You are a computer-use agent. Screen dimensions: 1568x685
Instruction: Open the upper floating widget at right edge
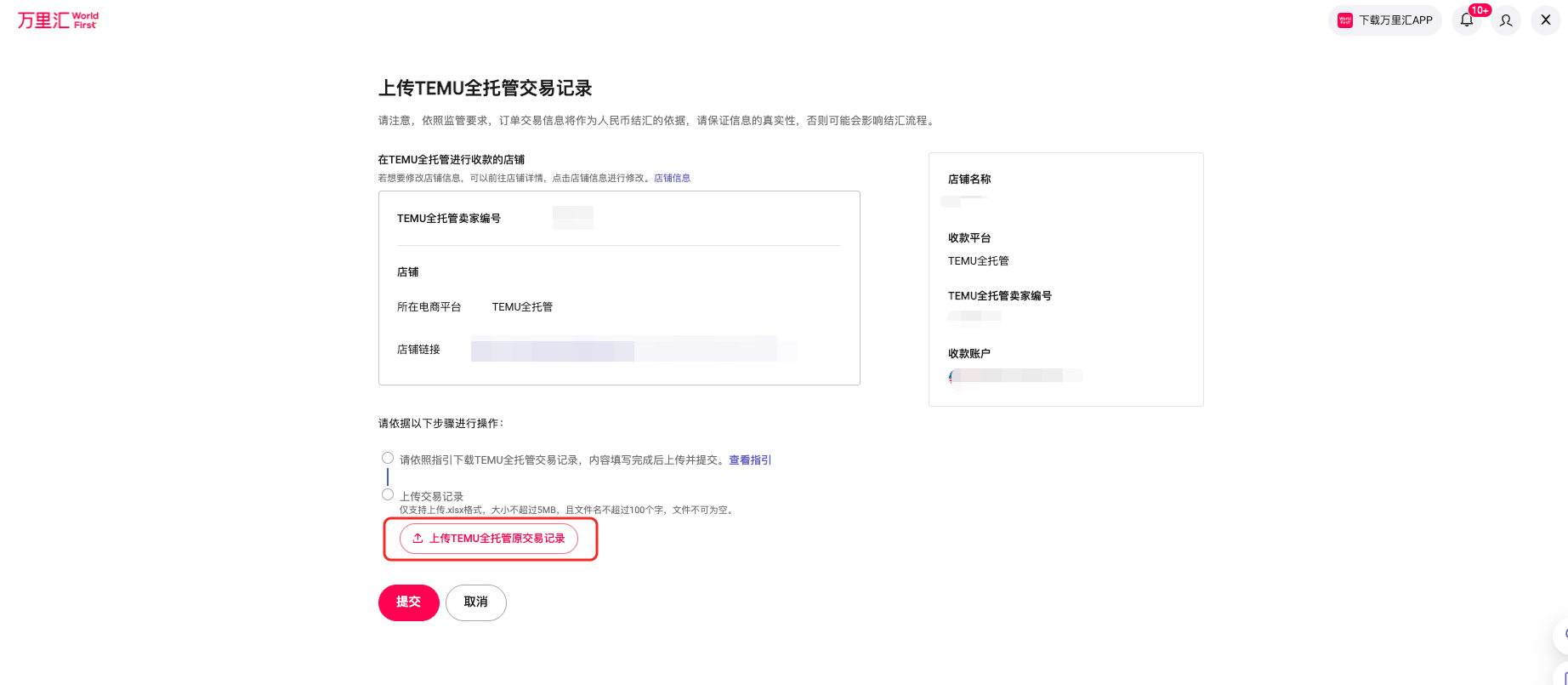(x=1561, y=634)
